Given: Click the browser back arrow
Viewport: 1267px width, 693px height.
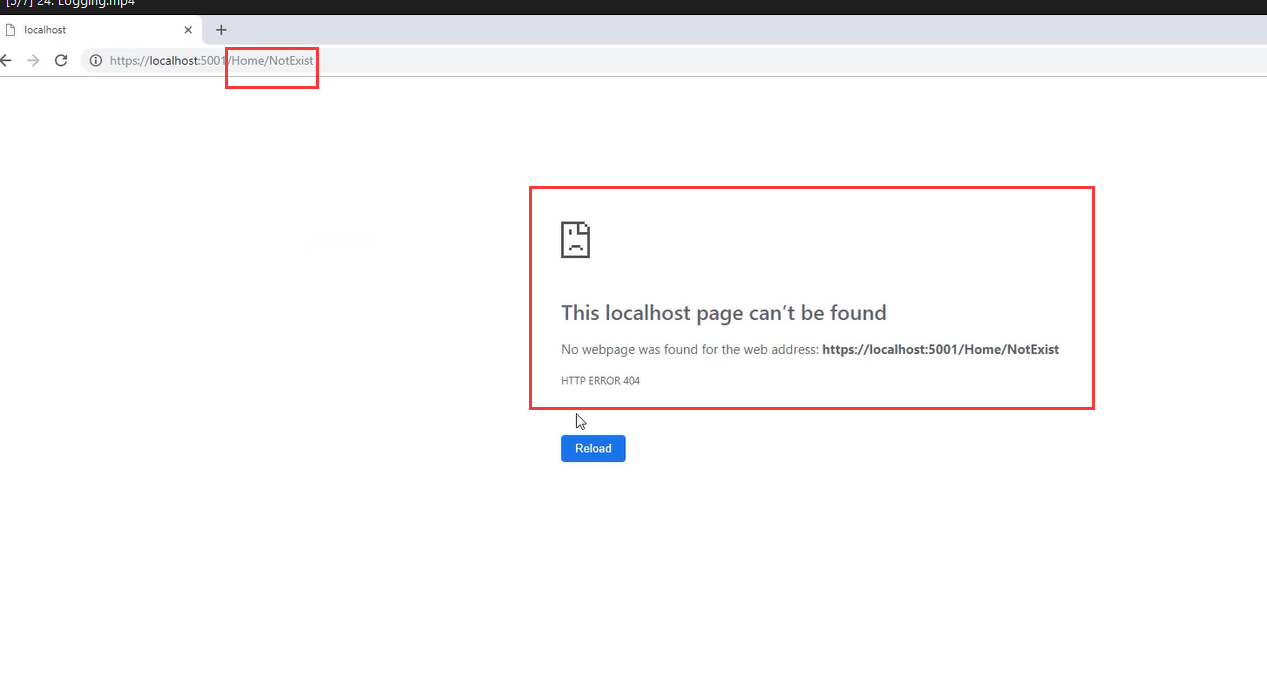Looking at the screenshot, I should [x=6, y=60].
